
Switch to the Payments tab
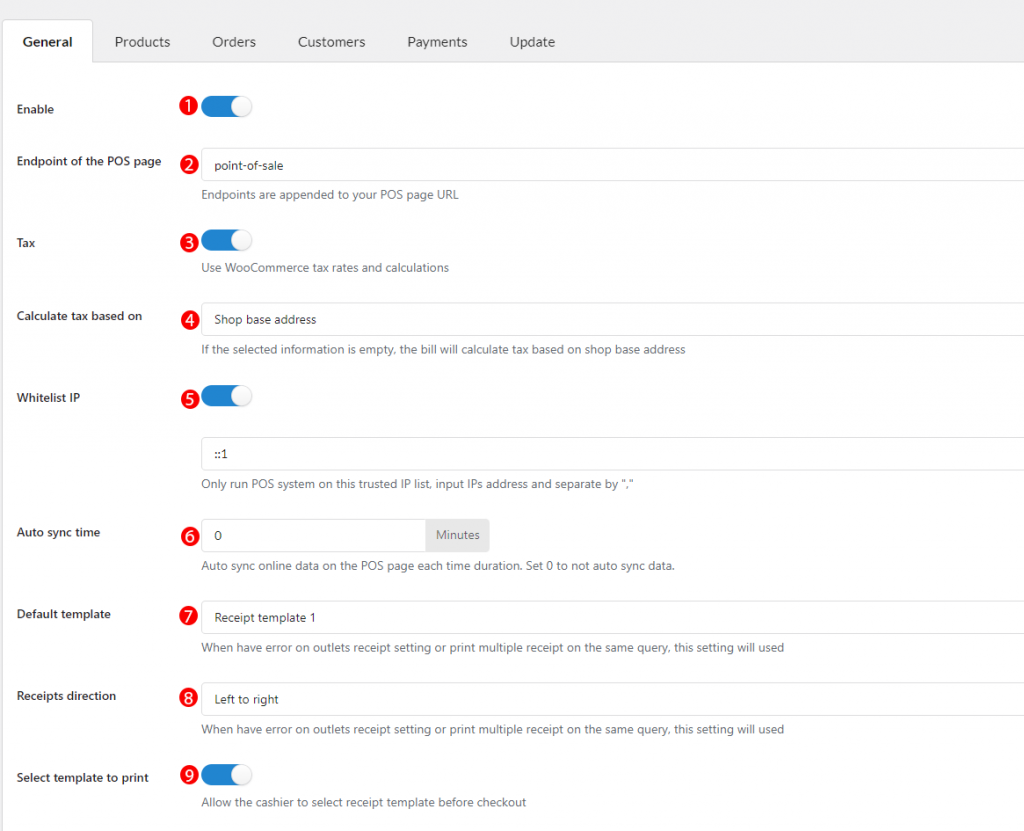(x=437, y=41)
